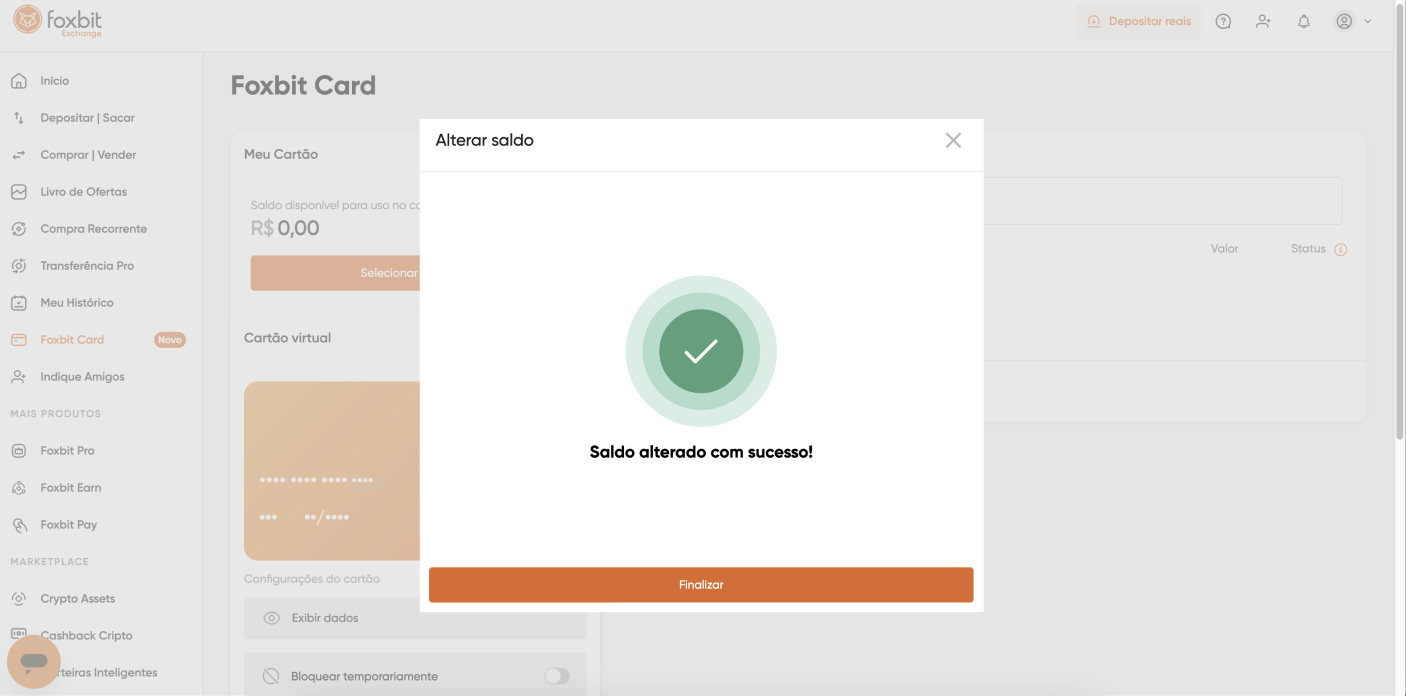This screenshot has height=696, width=1406.
Task: Click the Compra Recorrente icon
Action: [x=18, y=229]
